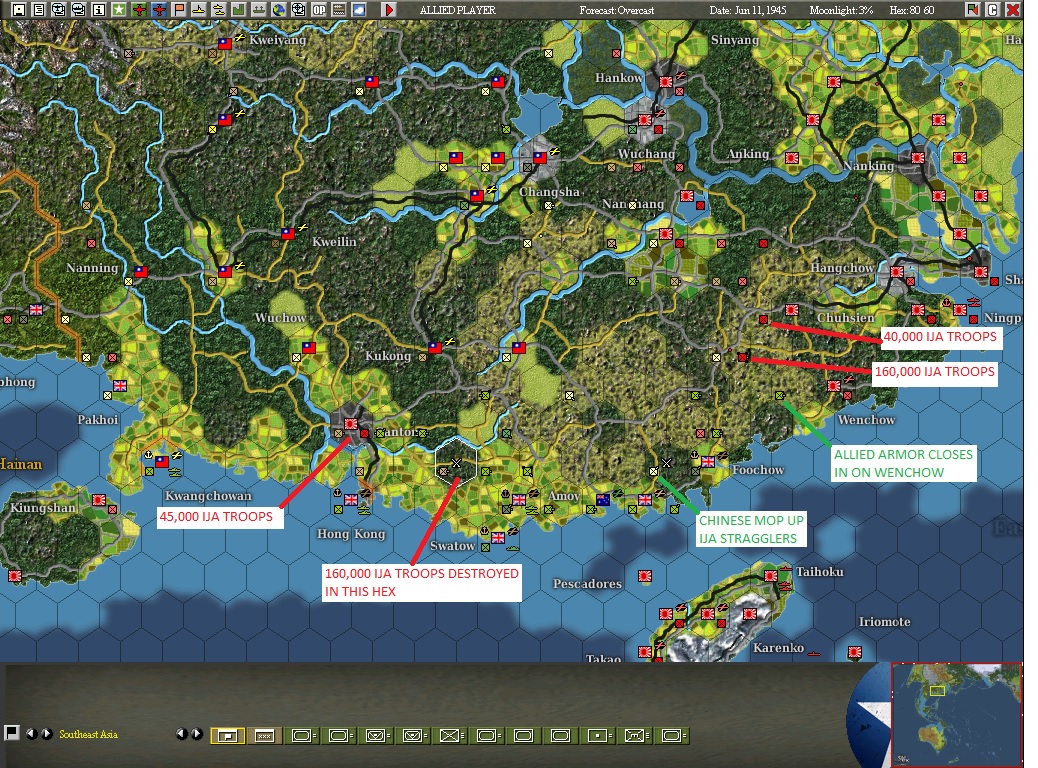This screenshot has width=1038, height=768.
Task: Open red plane on green background icon
Action: click(139, 10)
